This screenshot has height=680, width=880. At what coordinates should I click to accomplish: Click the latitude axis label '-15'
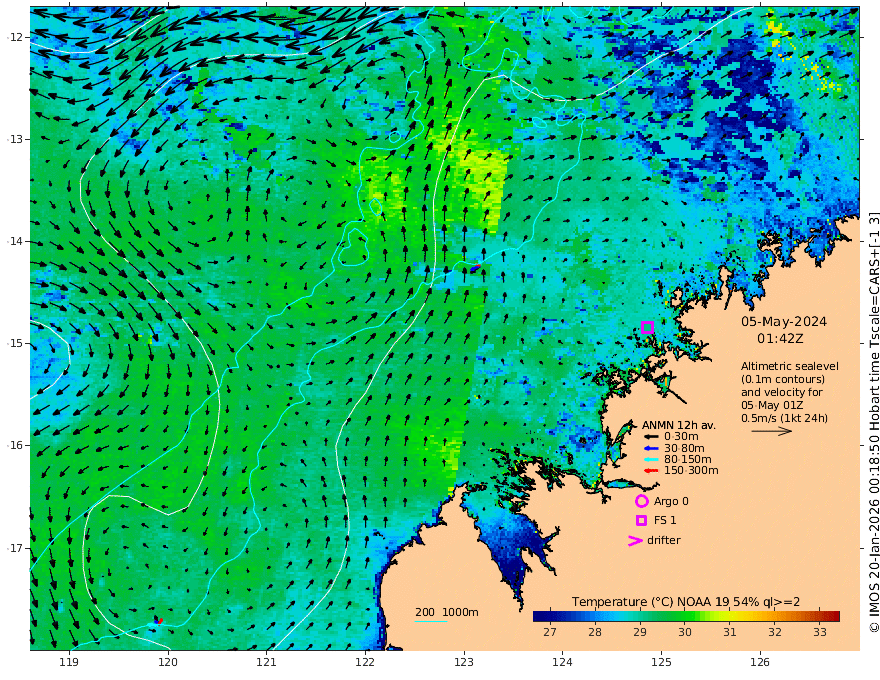coord(15,343)
